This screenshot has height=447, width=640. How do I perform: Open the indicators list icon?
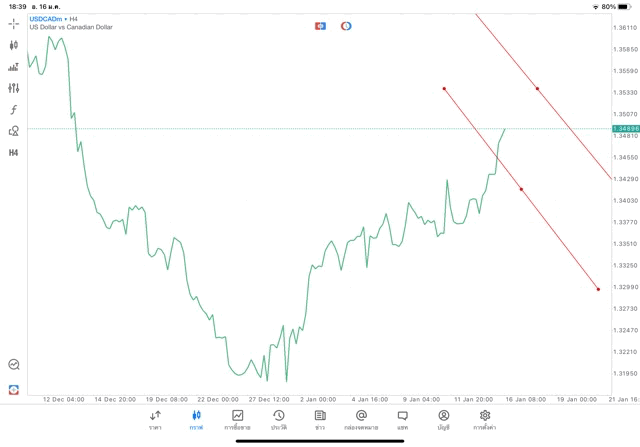click(x=14, y=67)
